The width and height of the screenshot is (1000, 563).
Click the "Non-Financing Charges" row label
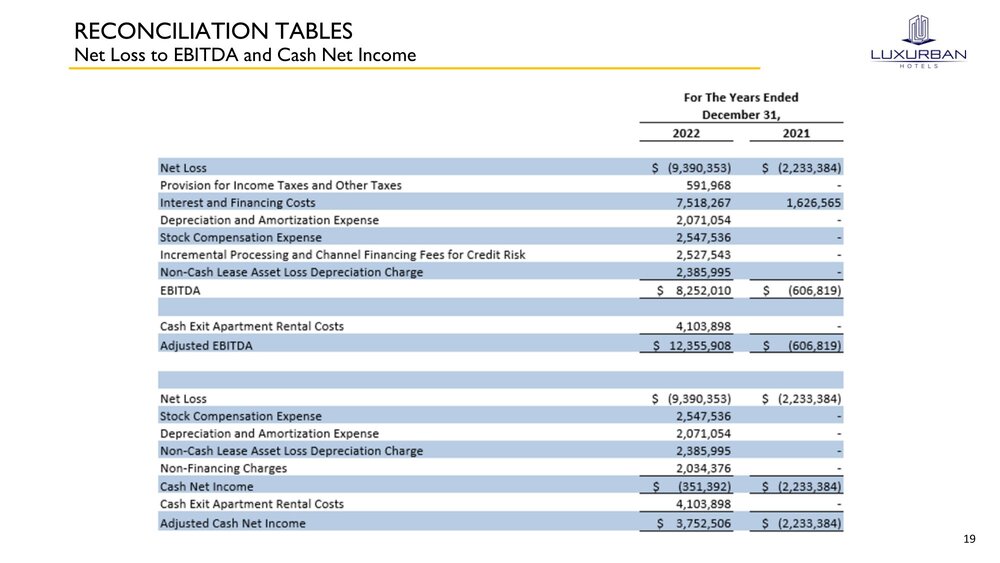[x=223, y=468]
